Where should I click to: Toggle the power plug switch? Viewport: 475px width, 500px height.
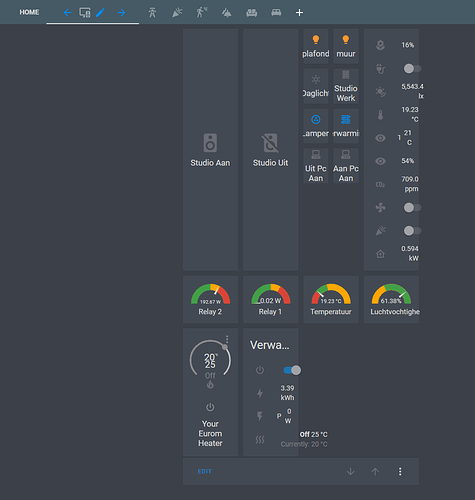point(412,69)
